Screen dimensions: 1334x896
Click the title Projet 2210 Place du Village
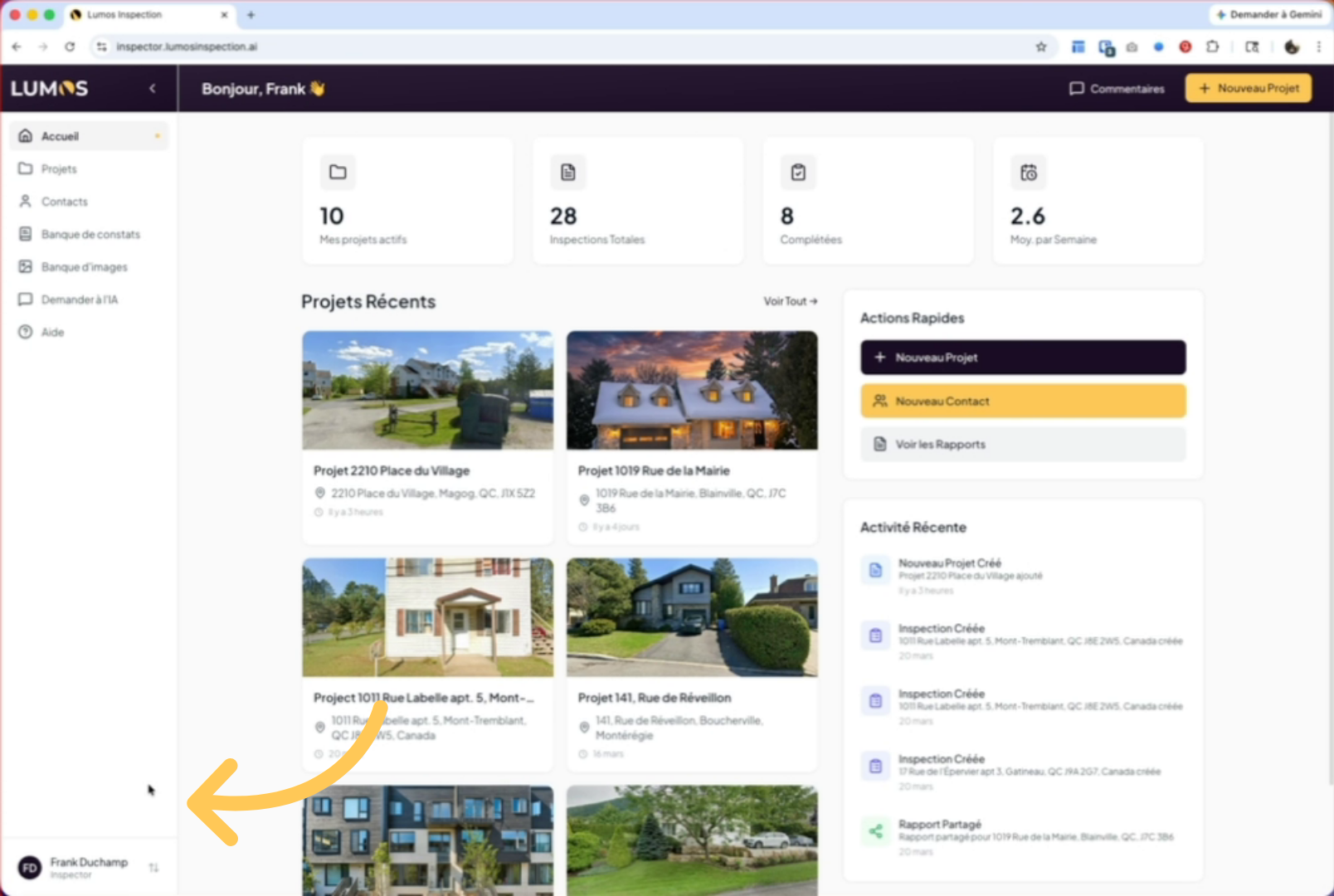click(x=392, y=470)
